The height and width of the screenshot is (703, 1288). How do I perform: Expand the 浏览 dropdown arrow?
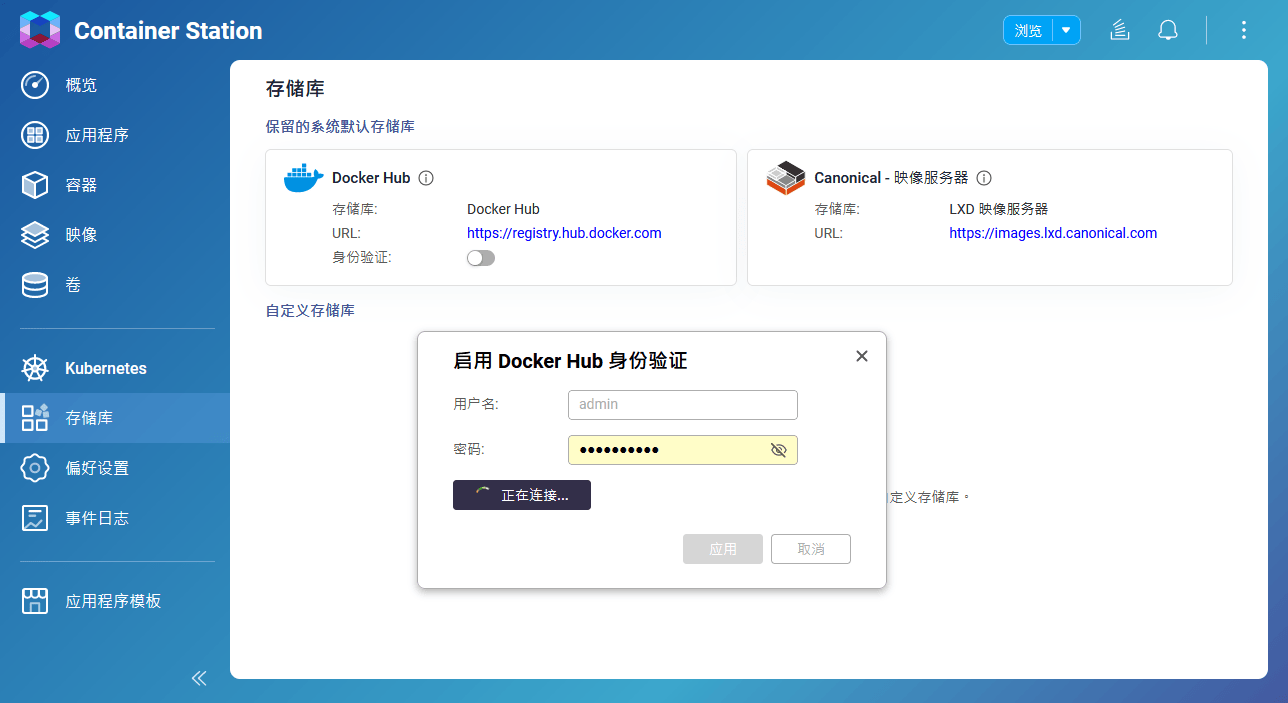pos(1066,30)
